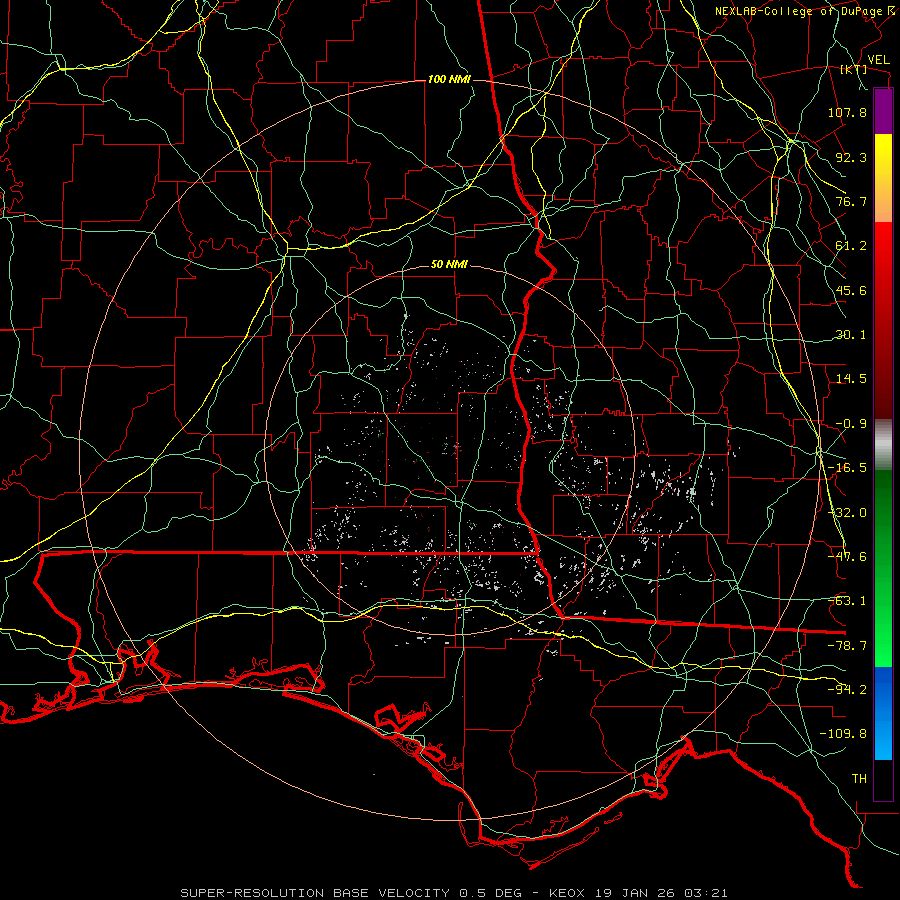The width and height of the screenshot is (900, 900).
Task: Pick the green segment of velocity scale
Action: click(883, 569)
